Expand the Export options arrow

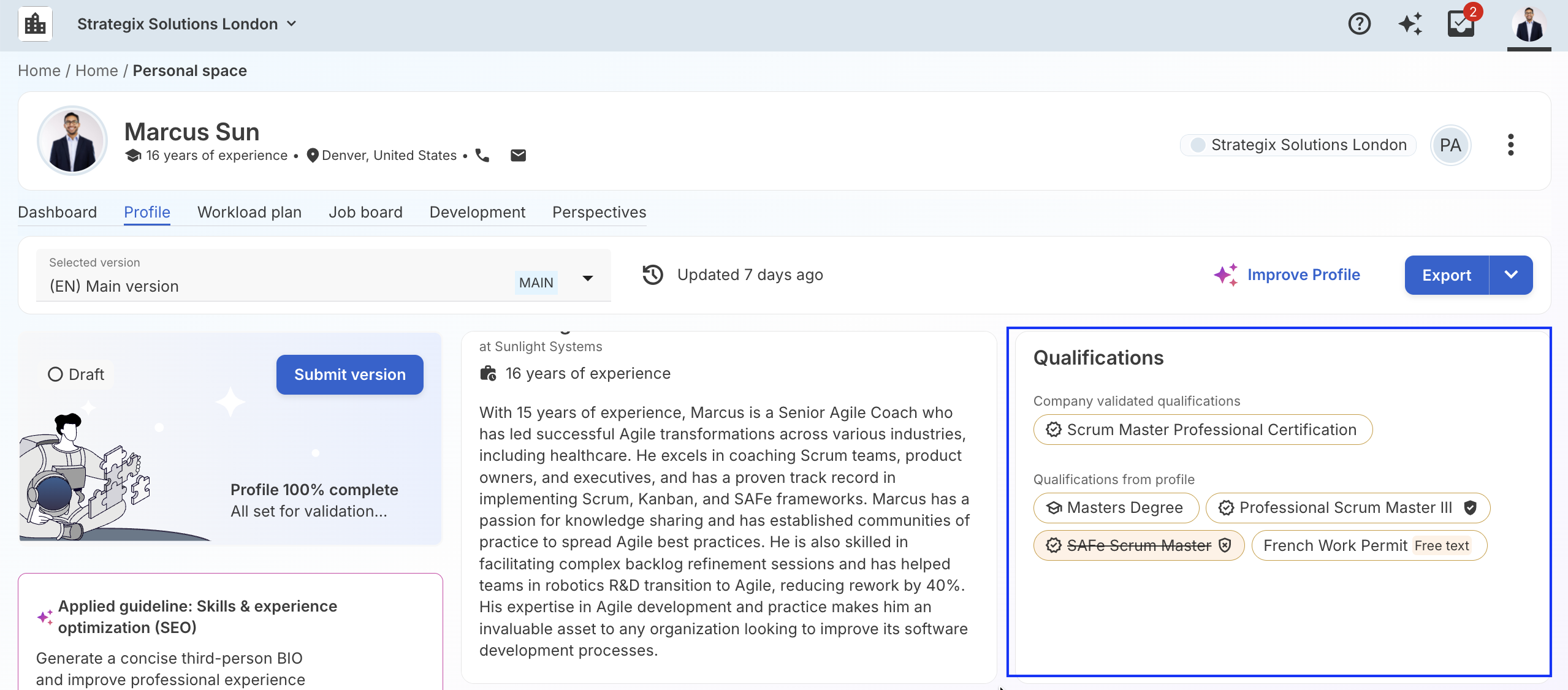click(x=1511, y=275)
